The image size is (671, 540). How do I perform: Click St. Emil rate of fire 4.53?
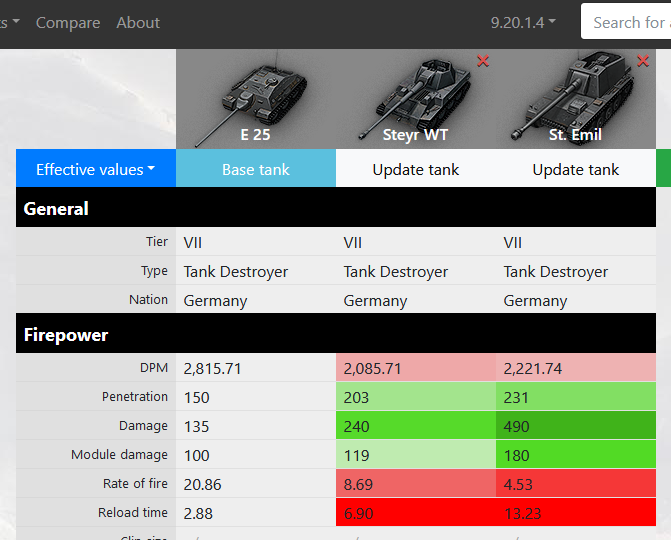coord(518,484)
